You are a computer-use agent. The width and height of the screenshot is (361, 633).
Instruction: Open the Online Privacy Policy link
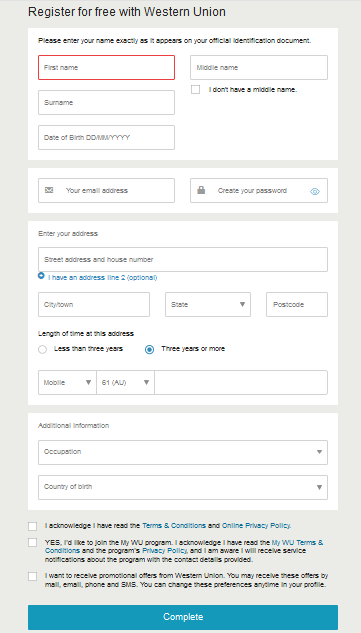point(256,526)
